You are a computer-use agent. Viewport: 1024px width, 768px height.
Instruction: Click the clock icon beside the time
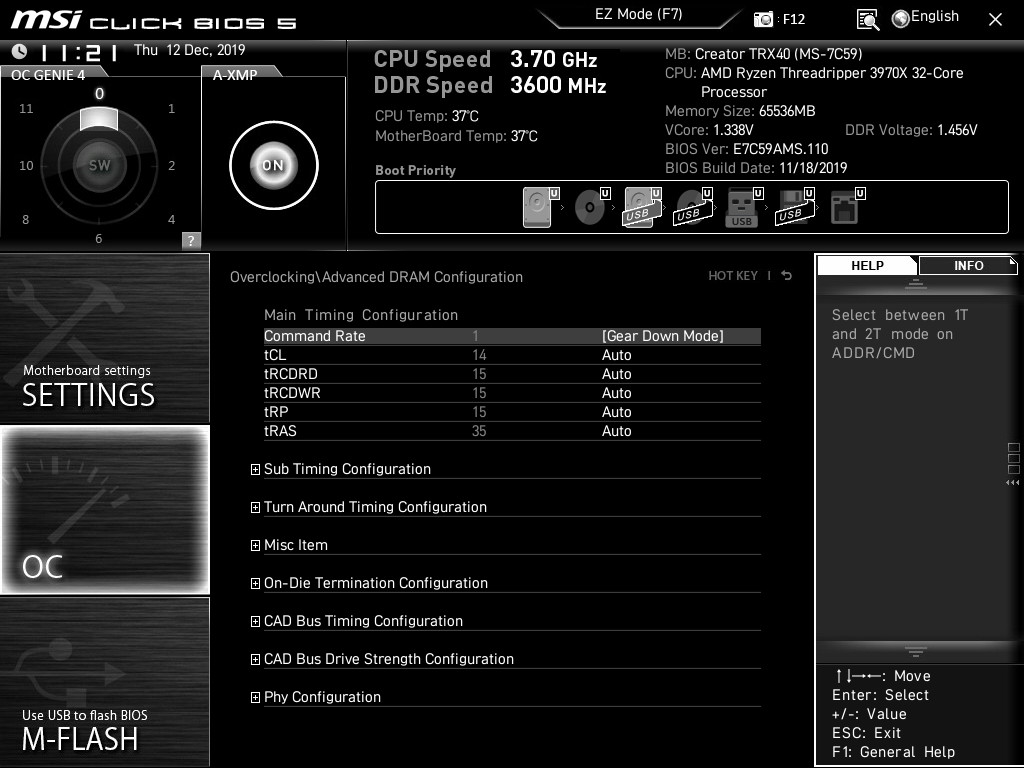[x=19, y=51]
